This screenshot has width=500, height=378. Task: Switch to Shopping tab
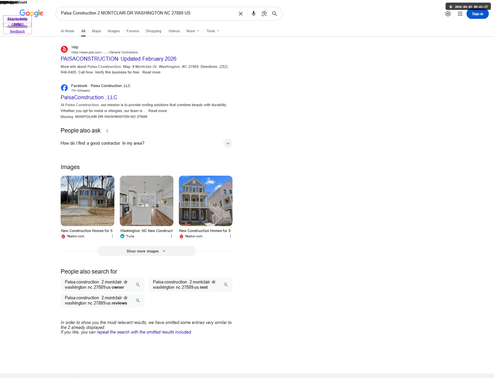tap(153, 31)
